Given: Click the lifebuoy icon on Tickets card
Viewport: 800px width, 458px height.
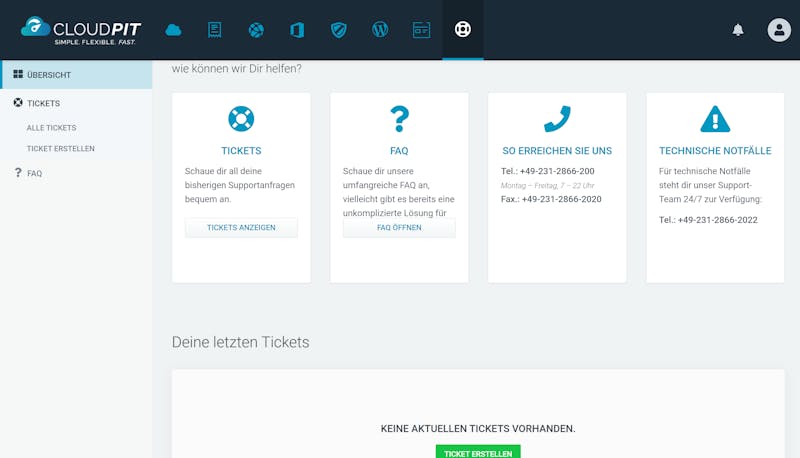Looking at the screenshot, I should tap(241, 119).
